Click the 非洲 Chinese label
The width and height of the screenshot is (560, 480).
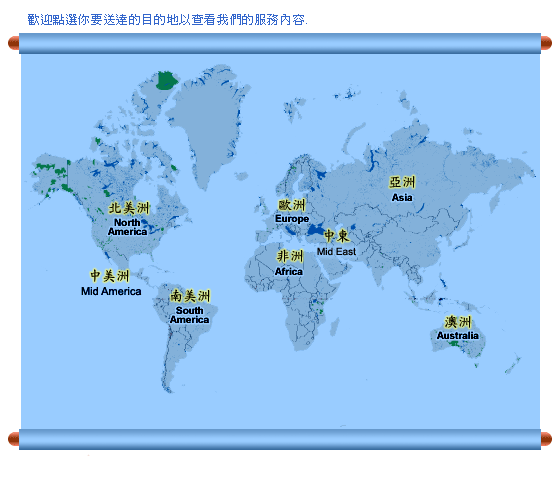290,256
